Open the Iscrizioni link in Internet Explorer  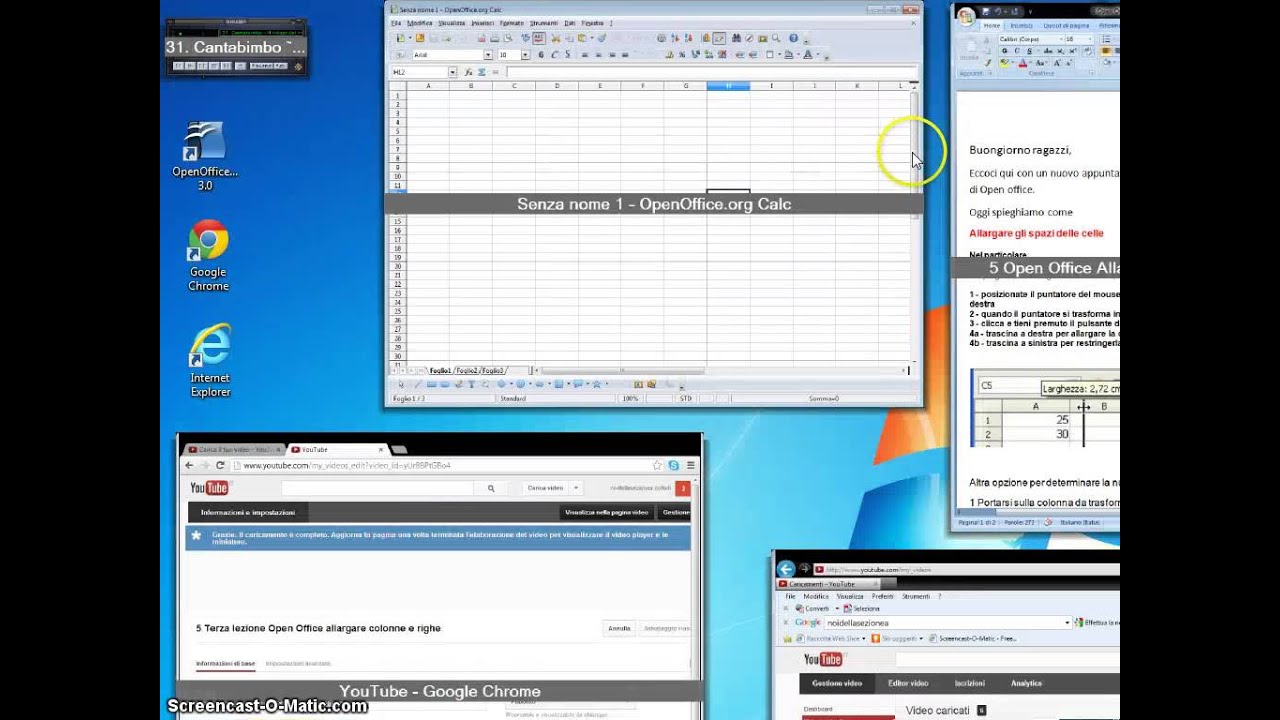970,683
